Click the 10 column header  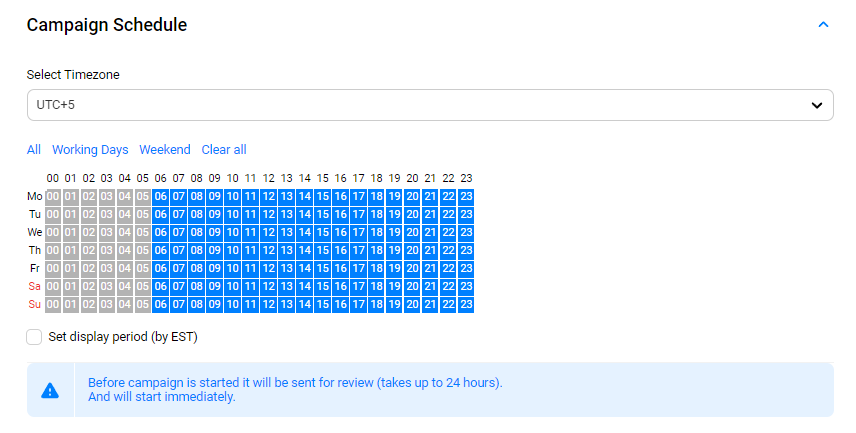click(232, 179)
